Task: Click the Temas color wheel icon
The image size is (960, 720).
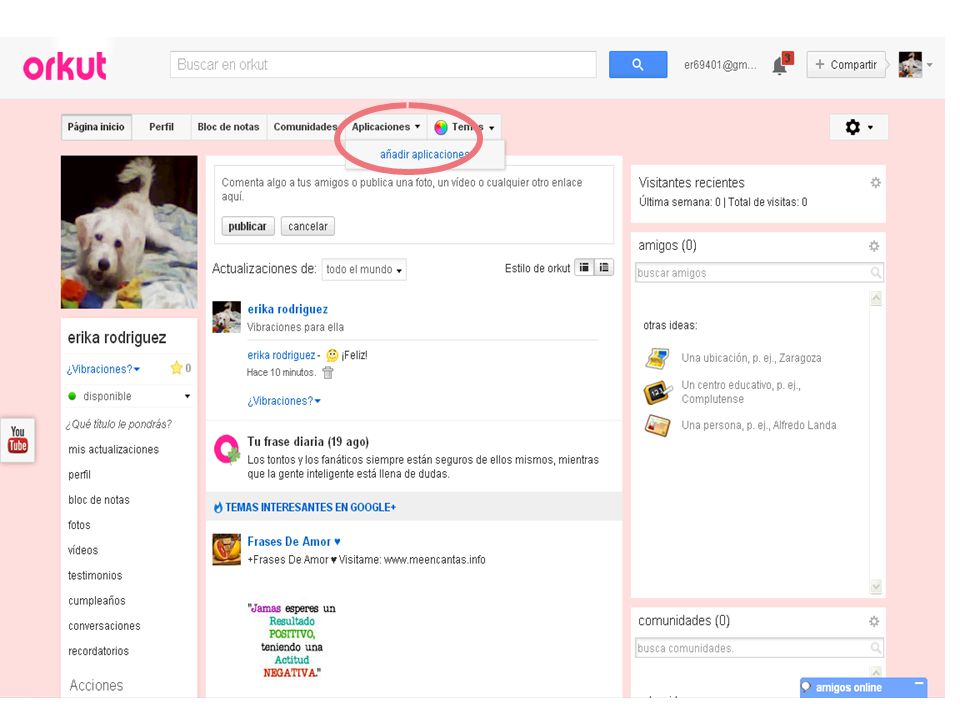Action: [x=441, y=127]
